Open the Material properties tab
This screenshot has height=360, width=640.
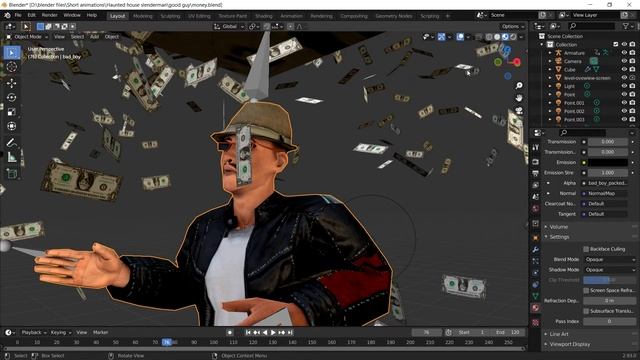(536, 308)
